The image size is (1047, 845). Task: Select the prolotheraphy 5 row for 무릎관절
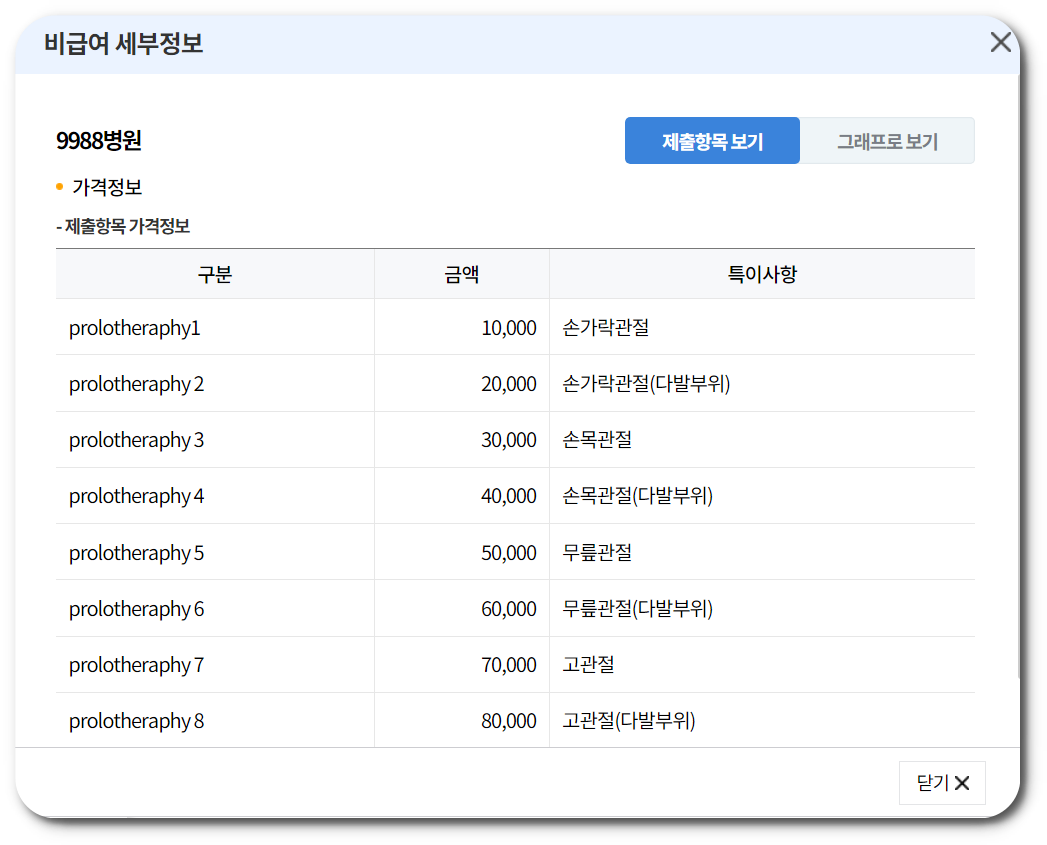(x=135, y=551)
